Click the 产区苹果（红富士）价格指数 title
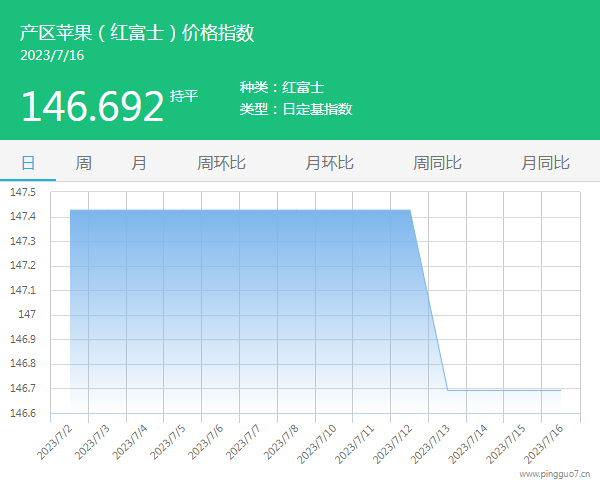Viewport: 600px width, 484px height. [137, 33]
